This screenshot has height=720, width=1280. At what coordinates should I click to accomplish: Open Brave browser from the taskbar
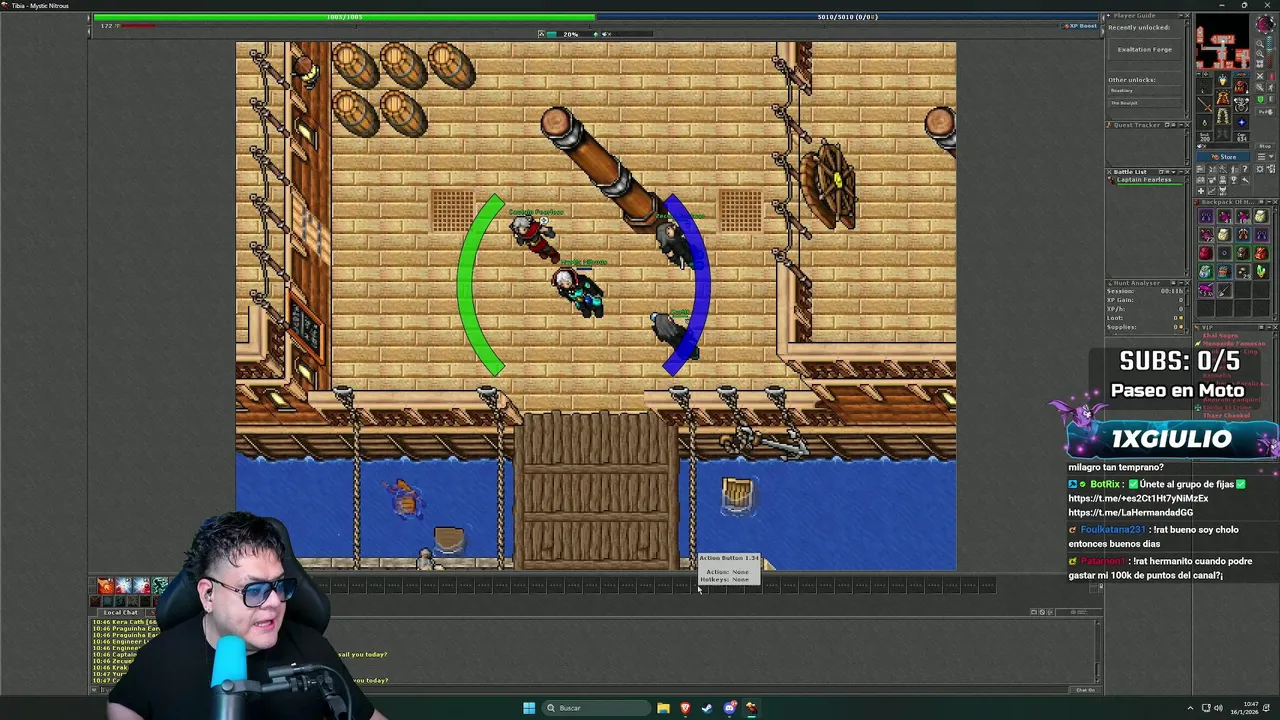(x=685, y=708)
